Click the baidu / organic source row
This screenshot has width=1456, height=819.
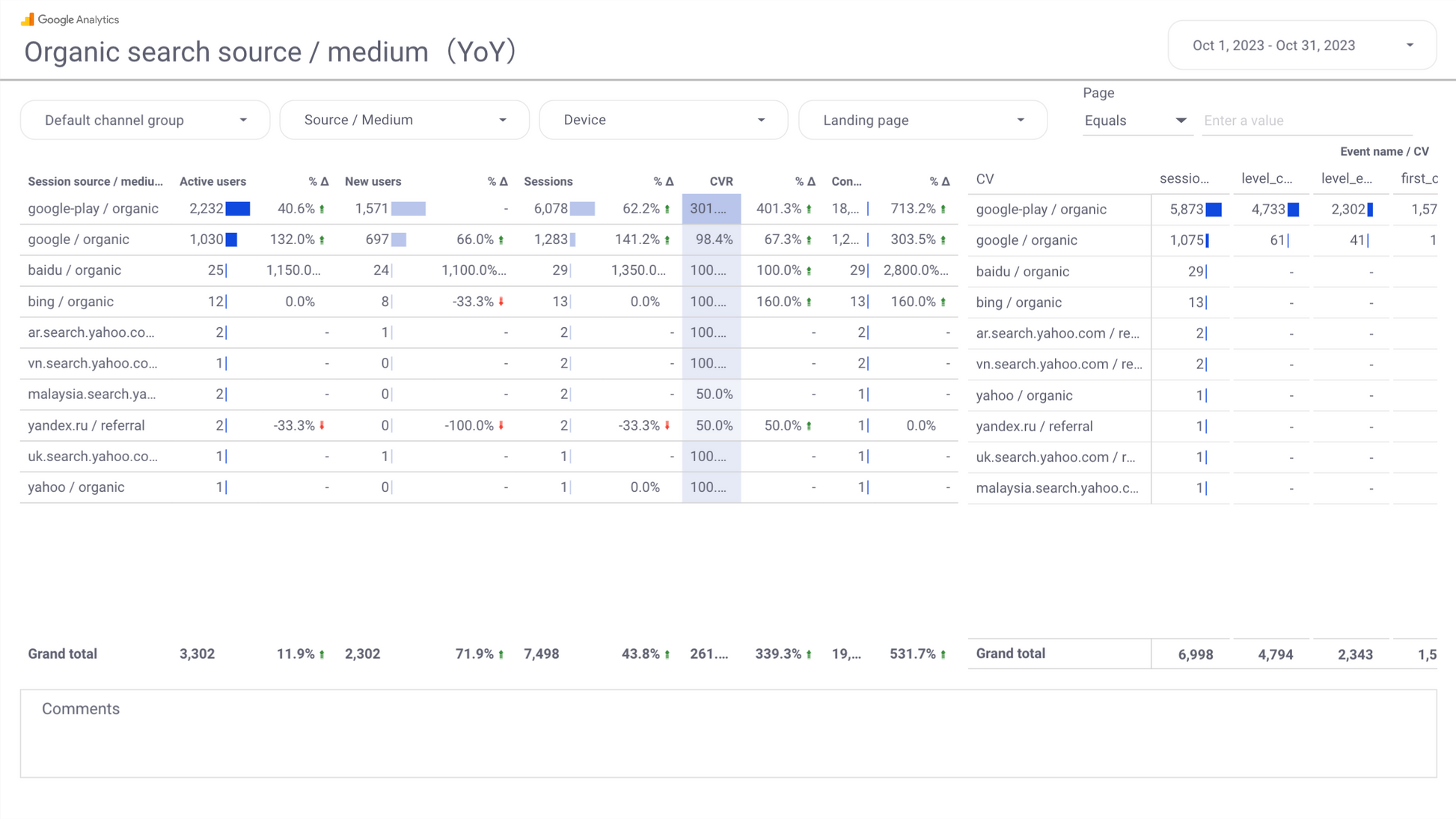point(74,270)
